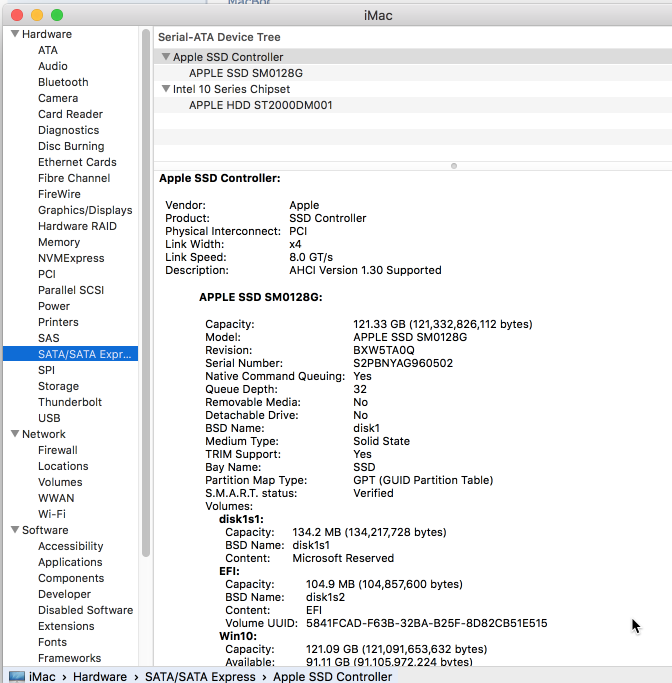Click the sidebar vertical scrollbar
Viewport: 672px width, 683px height.
coord(146,293)
